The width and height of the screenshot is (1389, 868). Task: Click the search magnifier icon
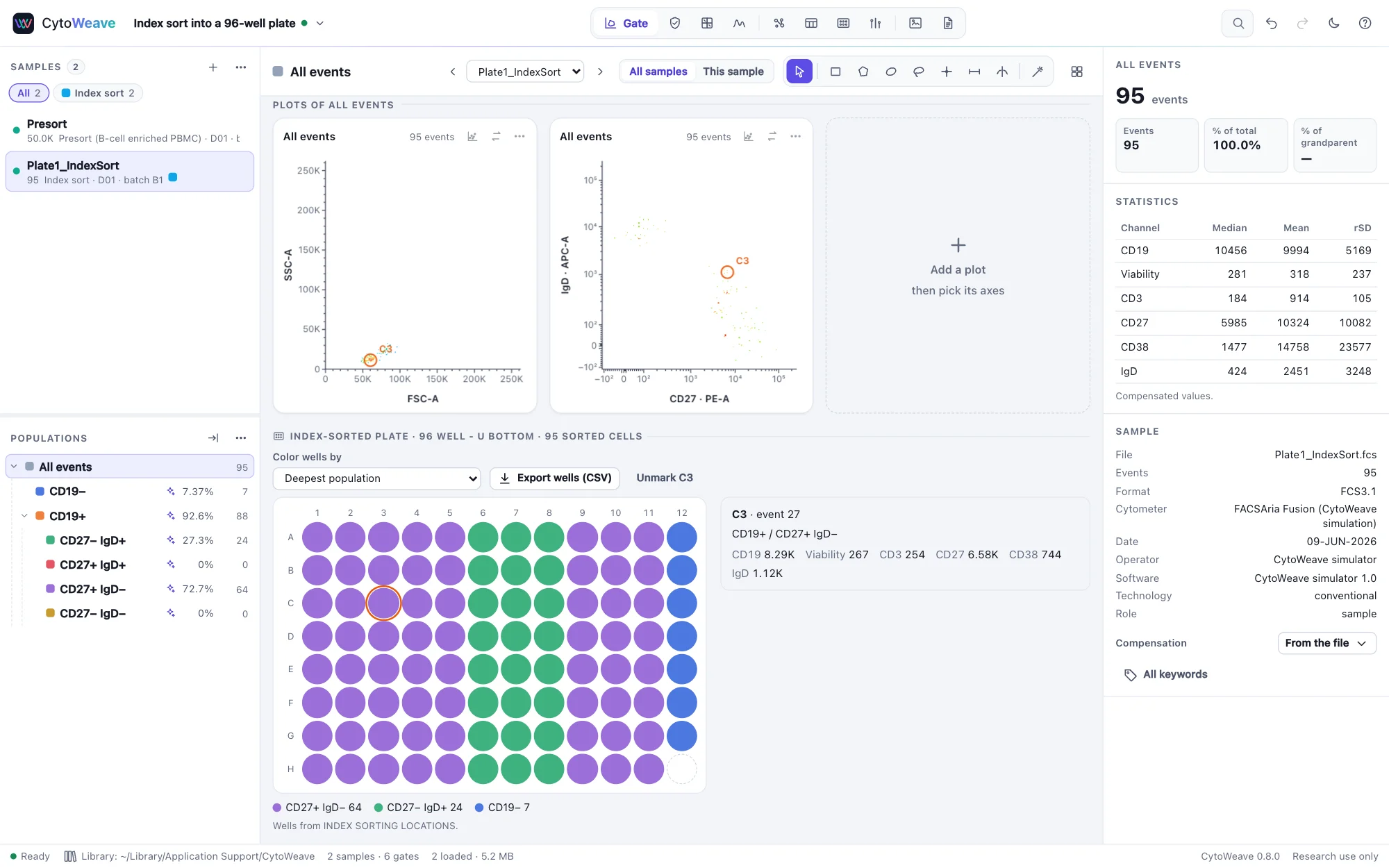1238,23
